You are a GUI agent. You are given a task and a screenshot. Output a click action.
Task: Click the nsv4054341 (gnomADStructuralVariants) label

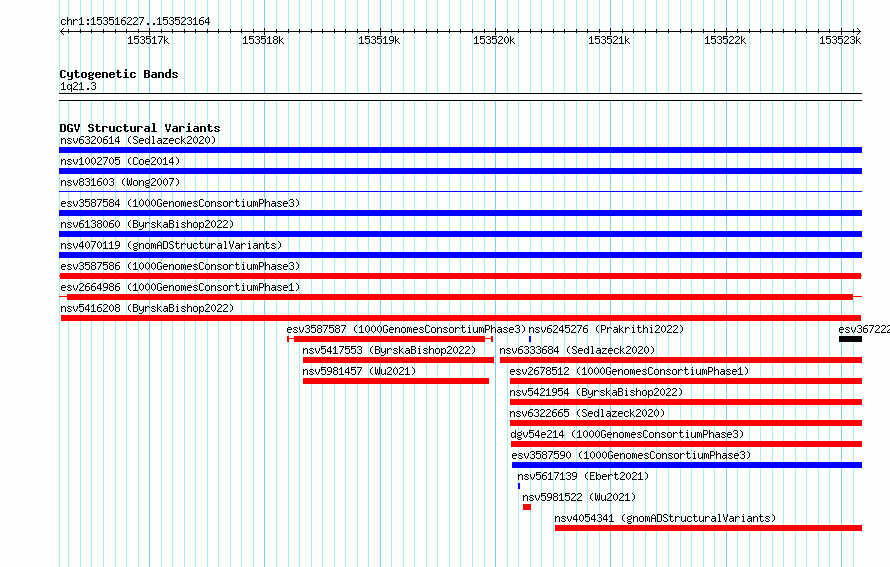coord(665,518)
